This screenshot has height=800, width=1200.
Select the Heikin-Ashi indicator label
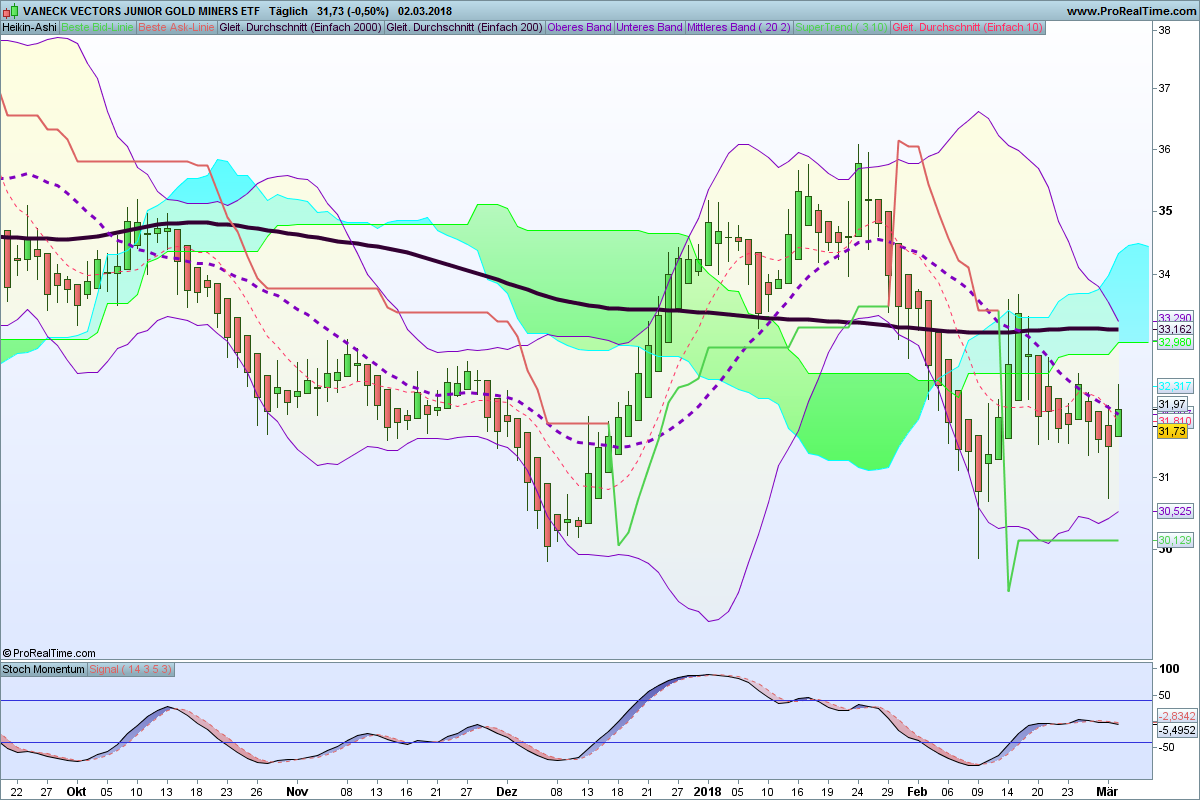[29, 27]
